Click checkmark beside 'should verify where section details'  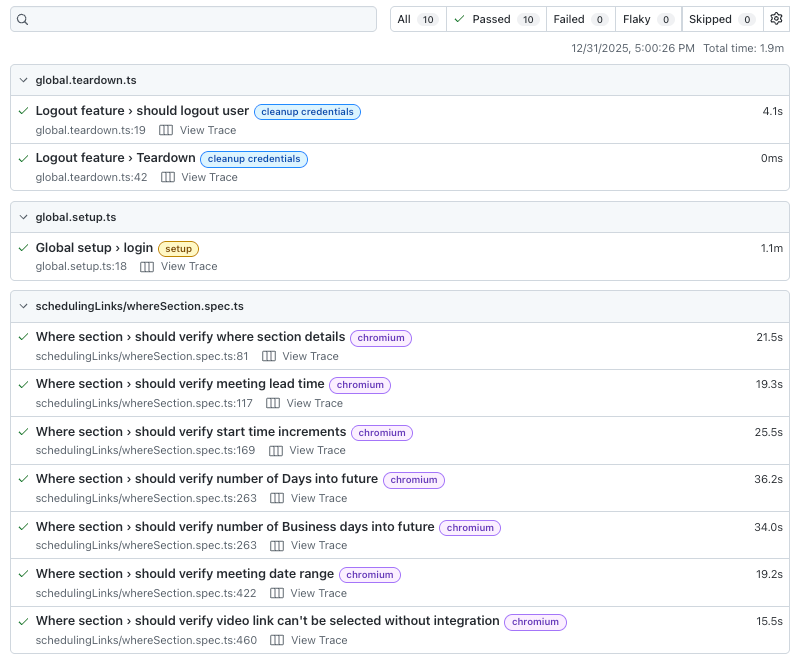click(22, 337)
